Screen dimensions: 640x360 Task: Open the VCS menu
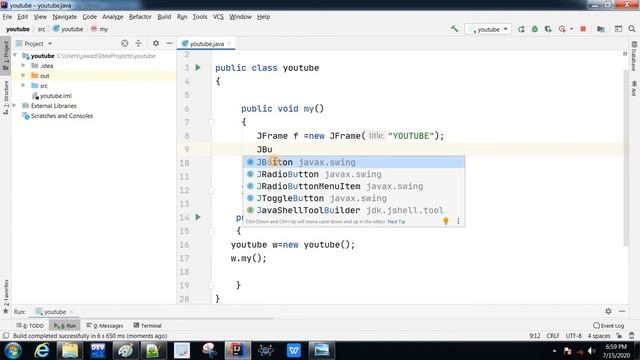[x=218, y=17]
